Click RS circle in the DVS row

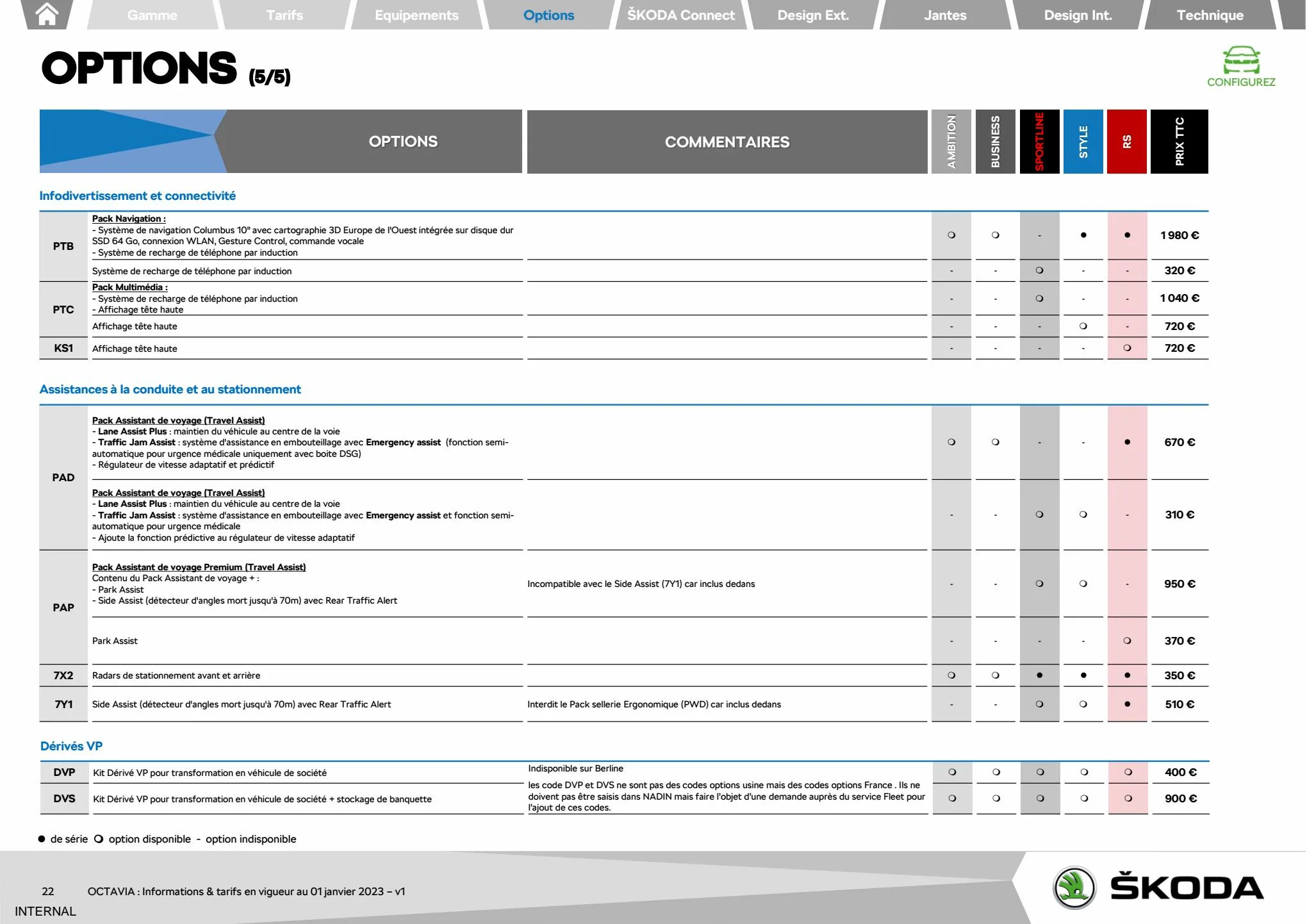[1128, 798]
